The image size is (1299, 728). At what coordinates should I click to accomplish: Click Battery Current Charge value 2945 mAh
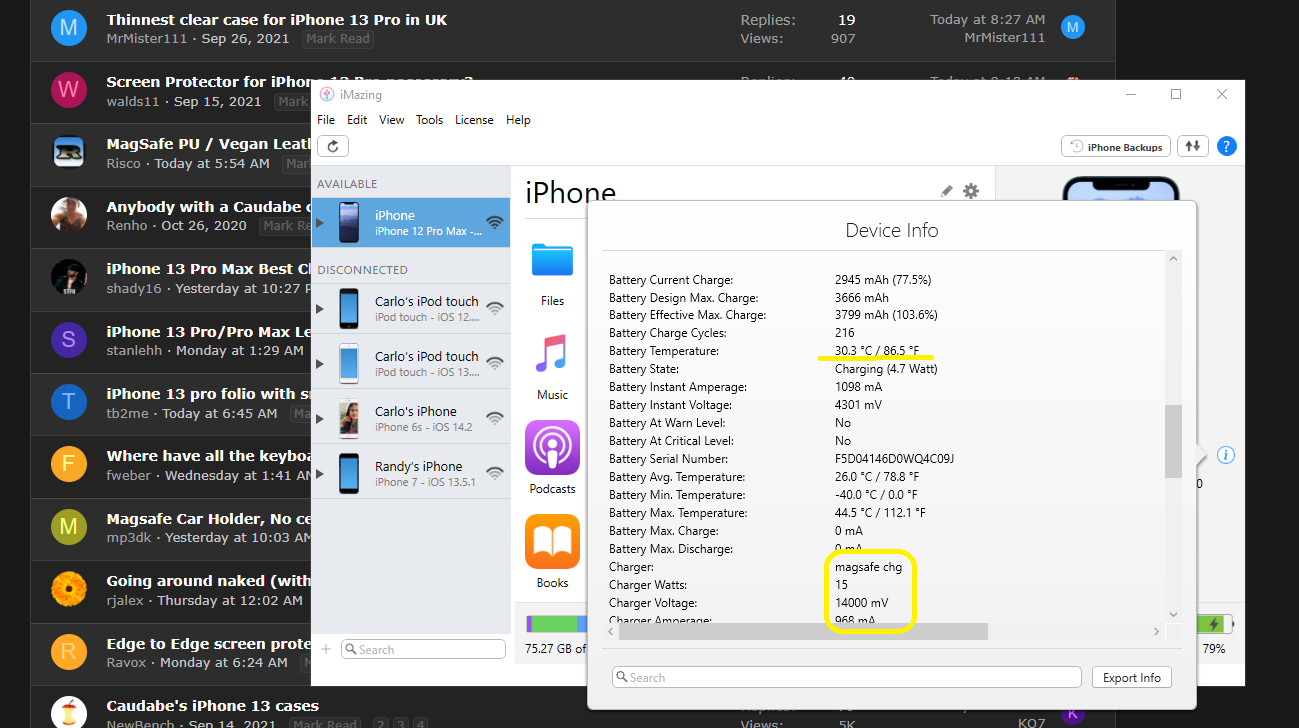click(x=883, y=280)
